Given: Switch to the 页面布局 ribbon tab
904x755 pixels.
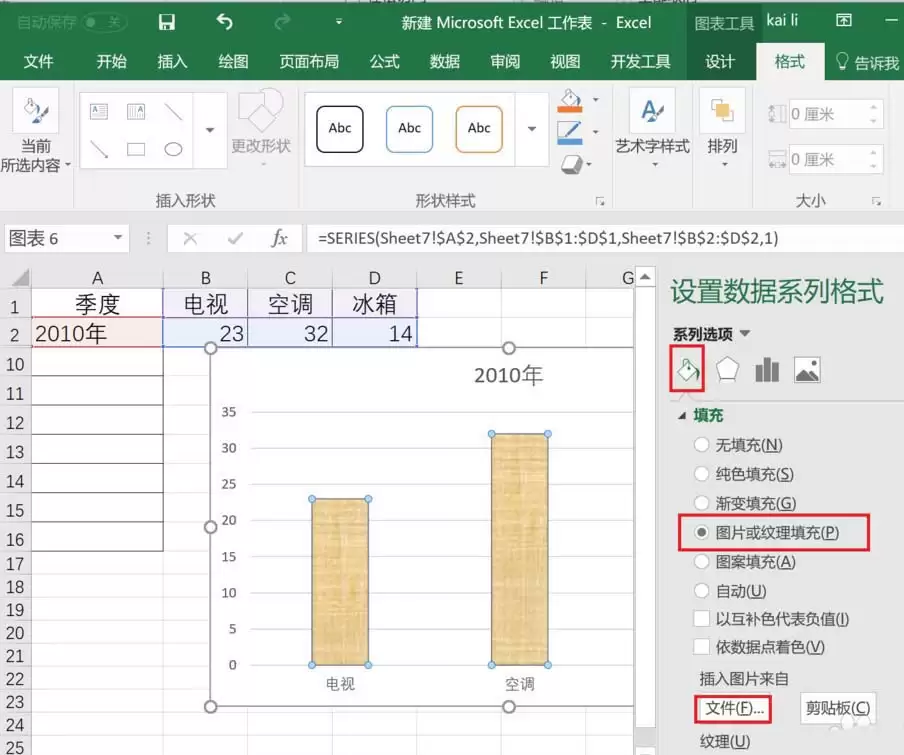Looking at the screenshot, I should [x=309, y=61].
